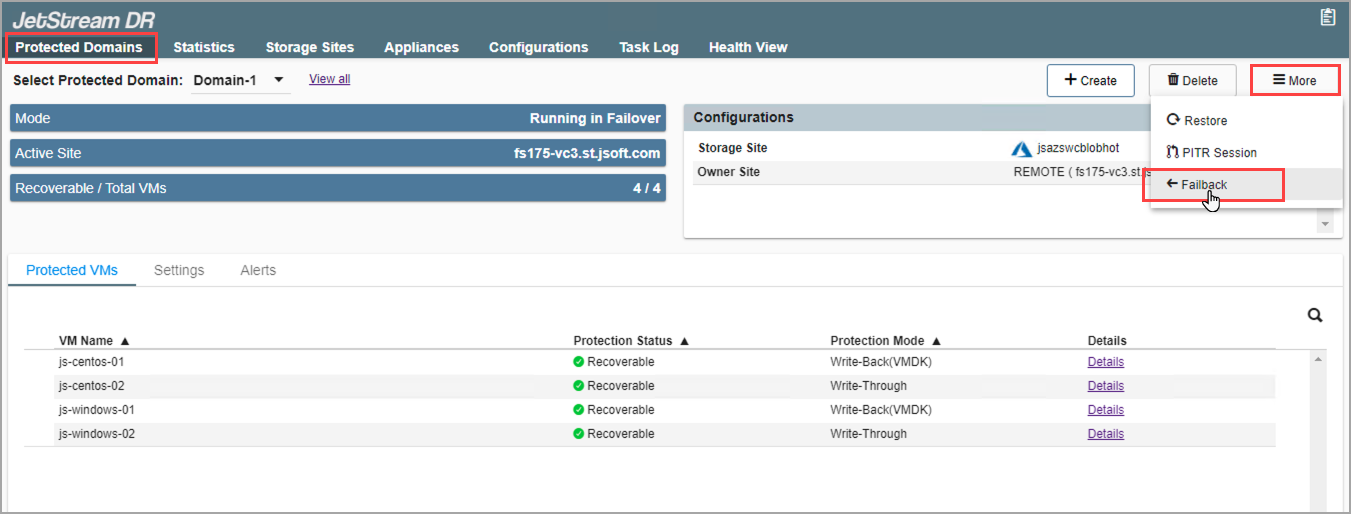
Task: Open the Domain-1 protected domain dropdown
Action: pos(279,80)
